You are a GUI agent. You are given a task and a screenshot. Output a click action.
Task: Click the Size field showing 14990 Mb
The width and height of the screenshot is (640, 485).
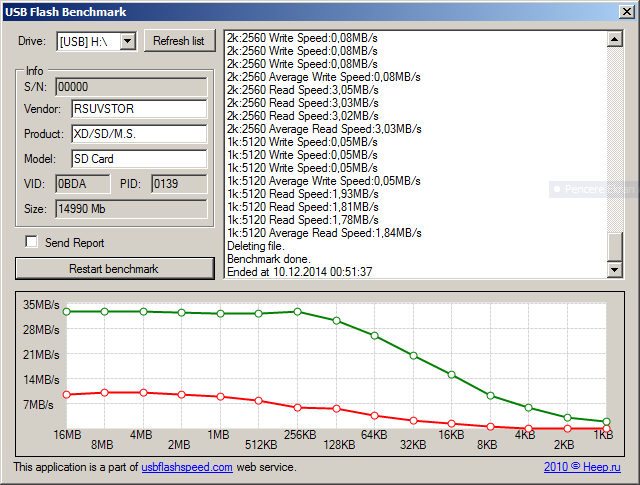coord(130,209)
